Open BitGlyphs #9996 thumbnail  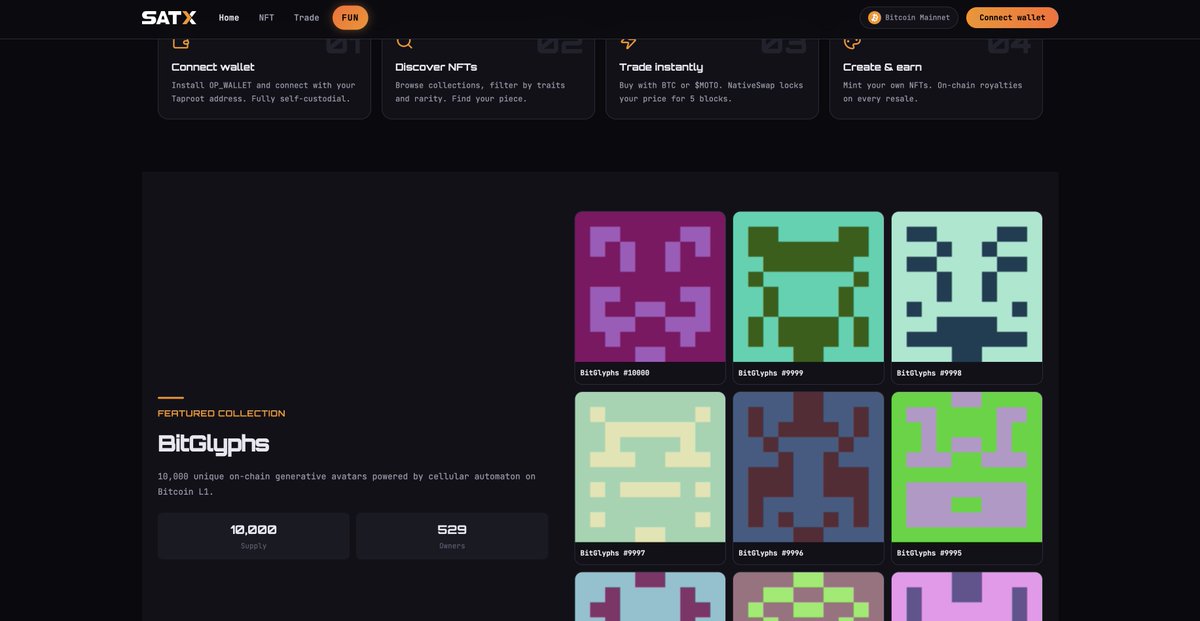tap(808, 467)
